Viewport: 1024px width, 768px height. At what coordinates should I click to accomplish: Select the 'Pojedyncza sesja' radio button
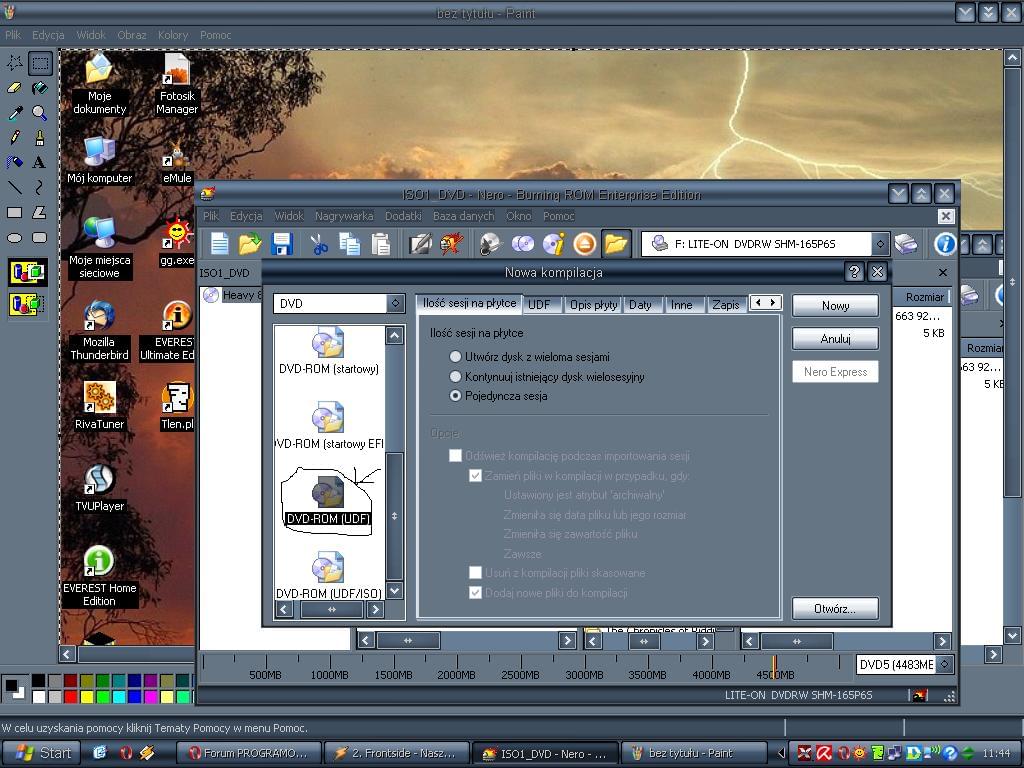point(456,396)
